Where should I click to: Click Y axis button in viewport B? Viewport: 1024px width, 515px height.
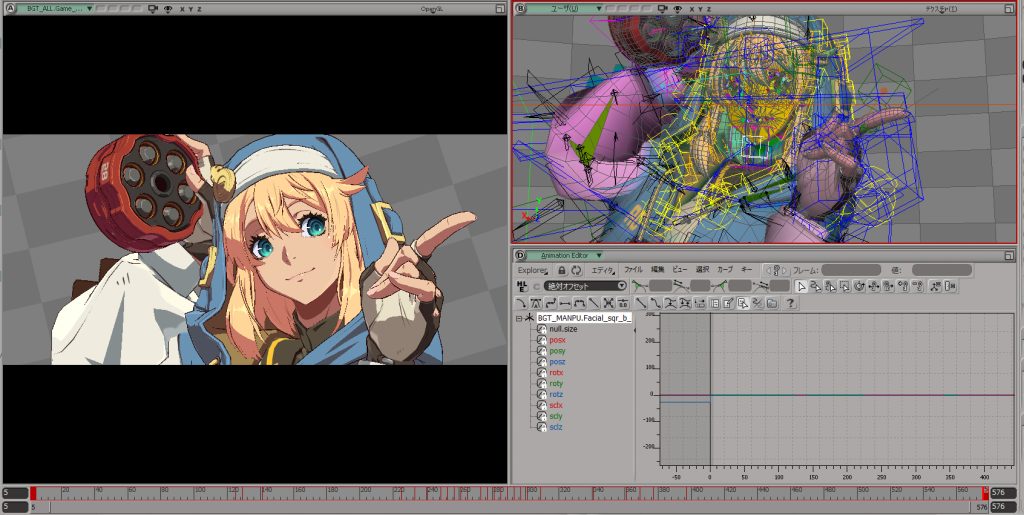(x=700, y=9)
